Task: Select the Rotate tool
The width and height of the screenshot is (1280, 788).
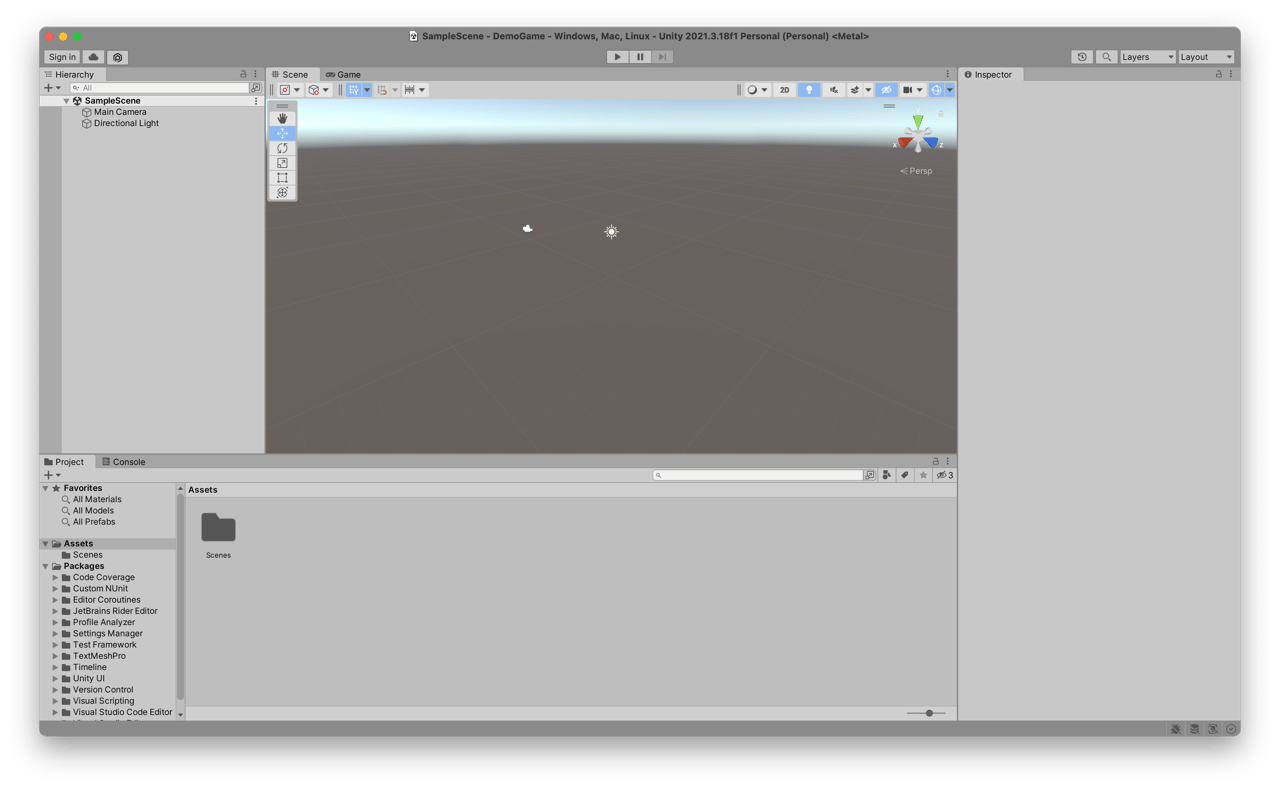Action: pos(282,148)
